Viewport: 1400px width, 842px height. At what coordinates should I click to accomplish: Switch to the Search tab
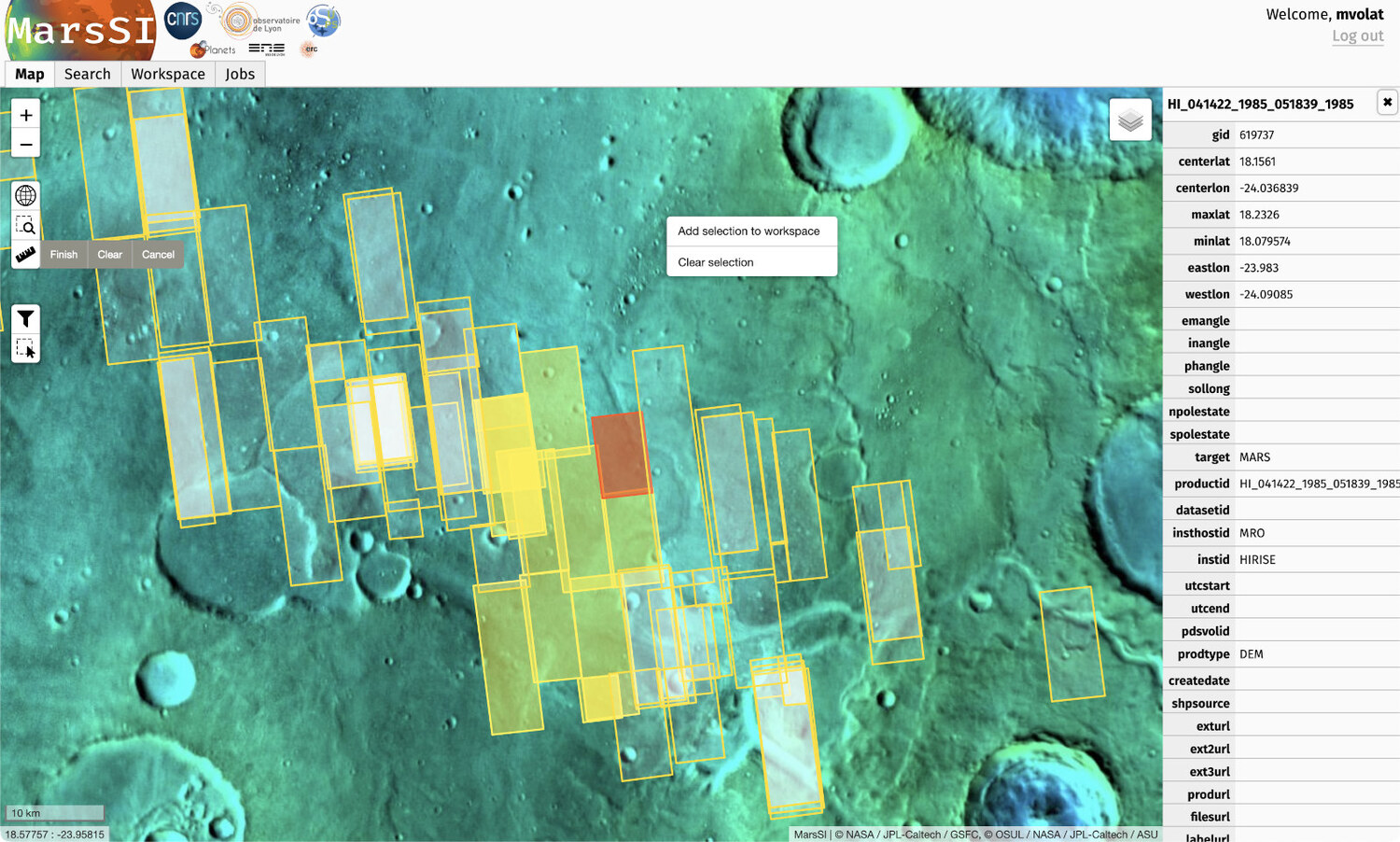[x=88, y=74]
